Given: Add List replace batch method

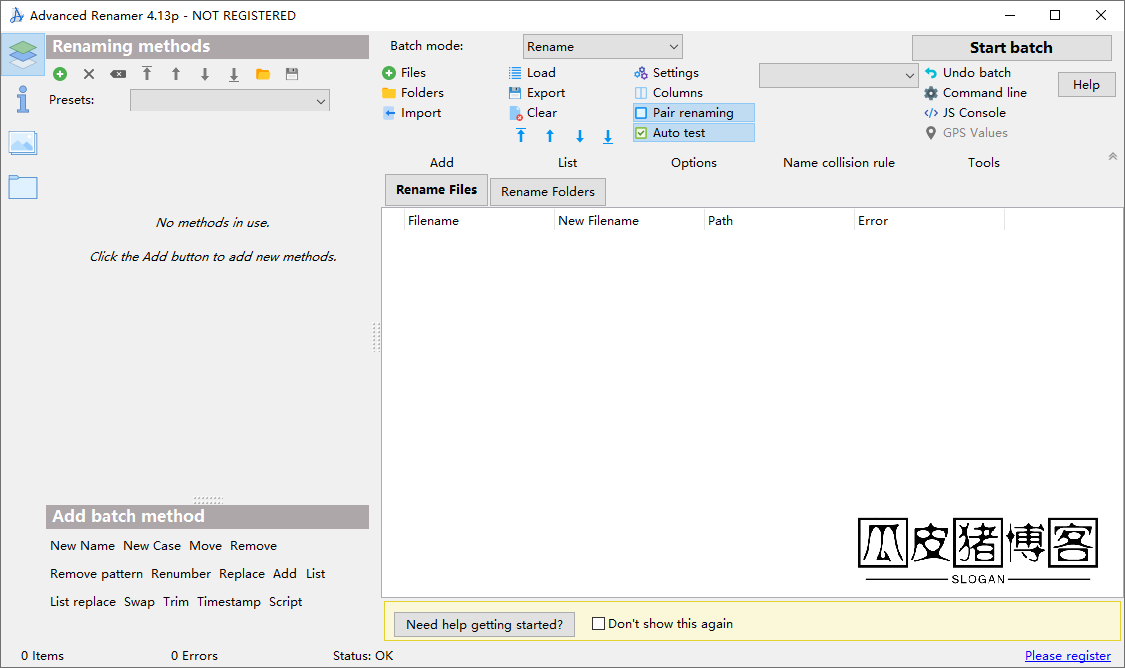Looking at the screenshot, I should (x=83, y=601).
